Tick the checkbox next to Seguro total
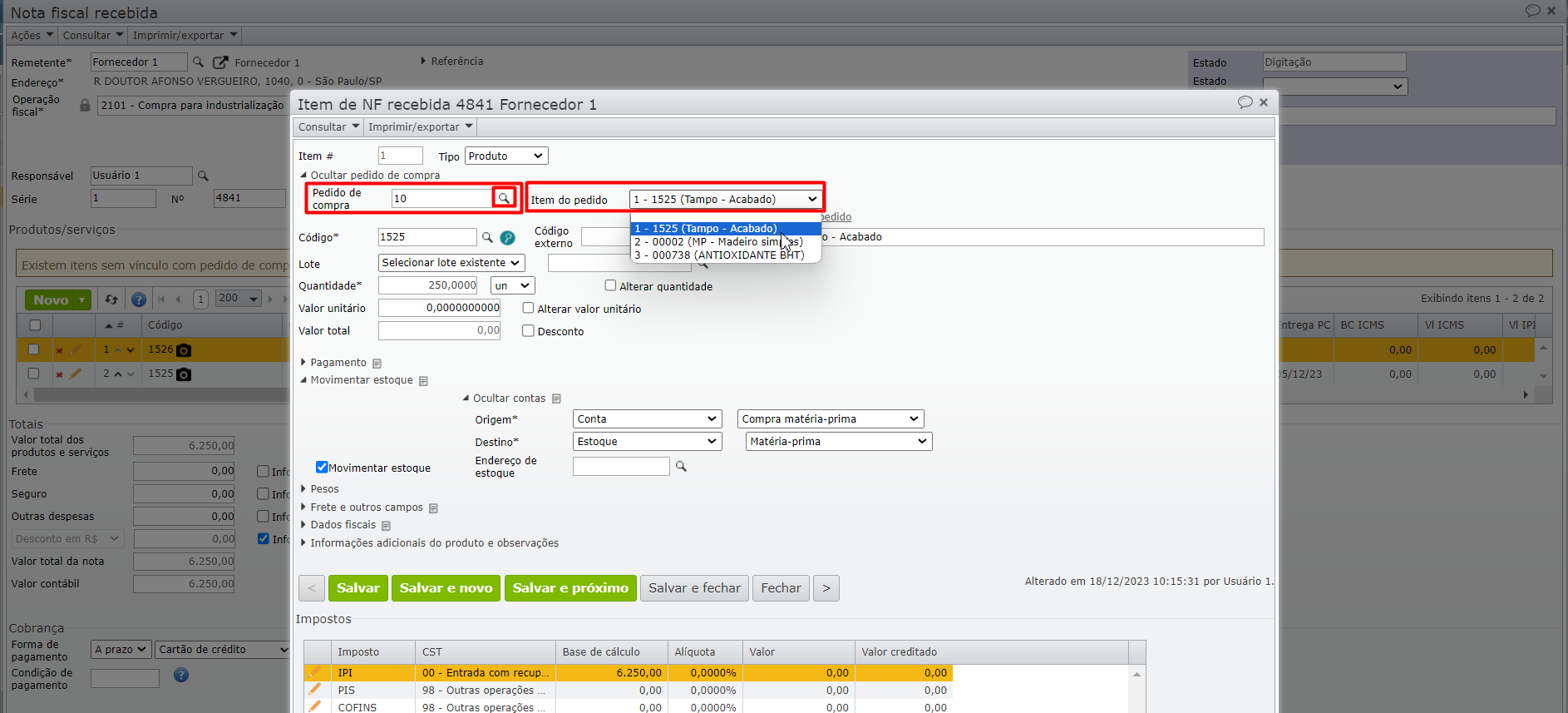Image resolution: width=1568 pixels, height=713 pixels. (x=263, y=493)
